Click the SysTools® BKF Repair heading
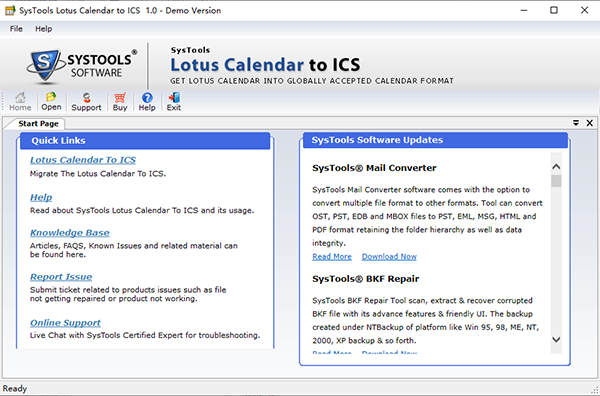 point(365,279)
